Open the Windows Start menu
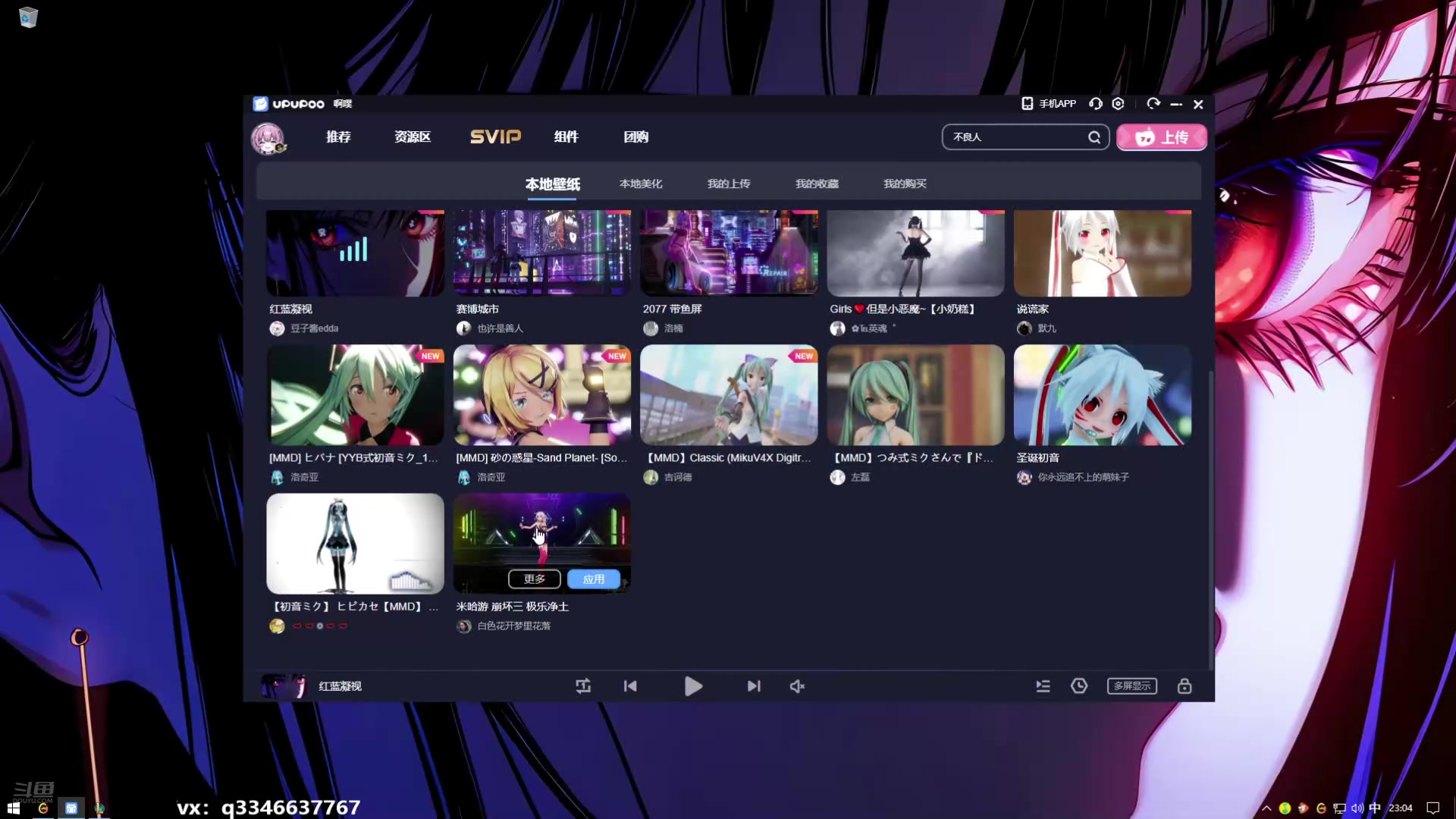The image size is (1456, 819). 13,808
